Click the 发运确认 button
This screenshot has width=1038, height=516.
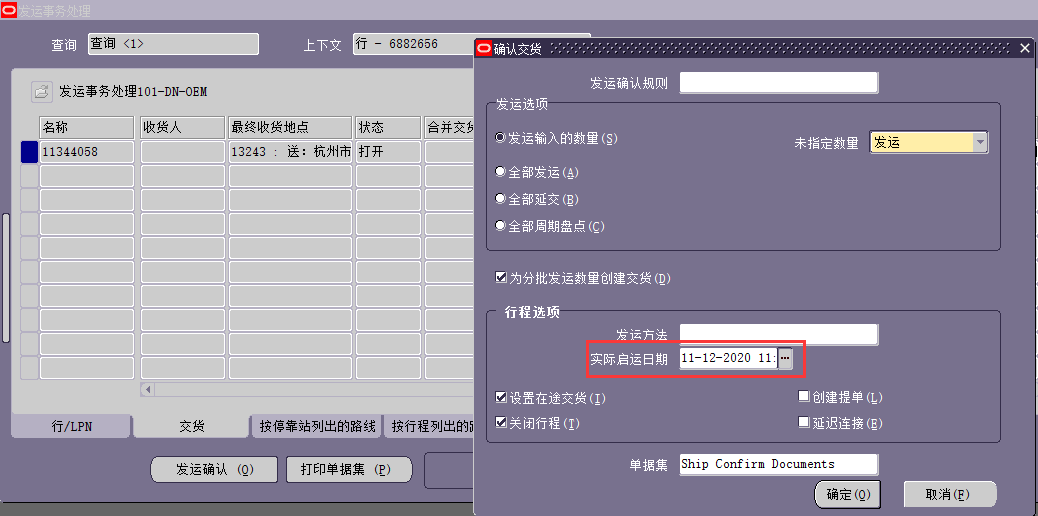tap(214, 470)
